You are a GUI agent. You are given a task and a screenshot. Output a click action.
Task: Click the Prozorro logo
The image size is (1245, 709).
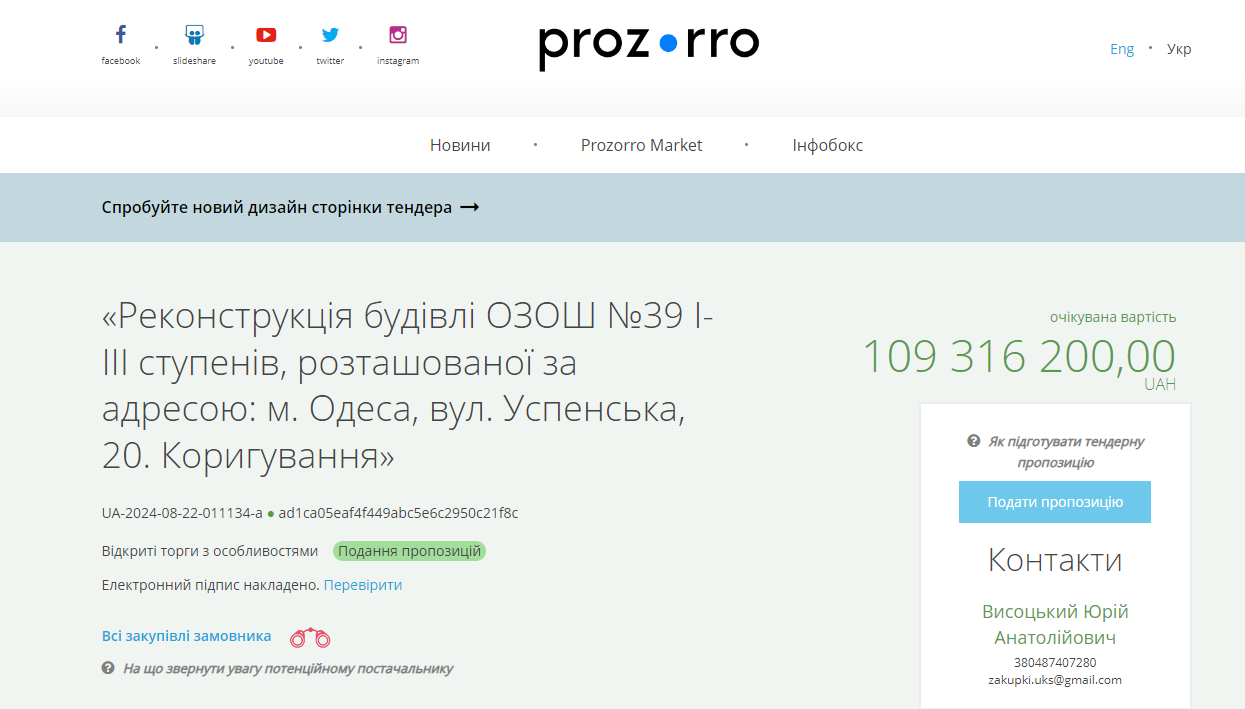coord(649,45)
